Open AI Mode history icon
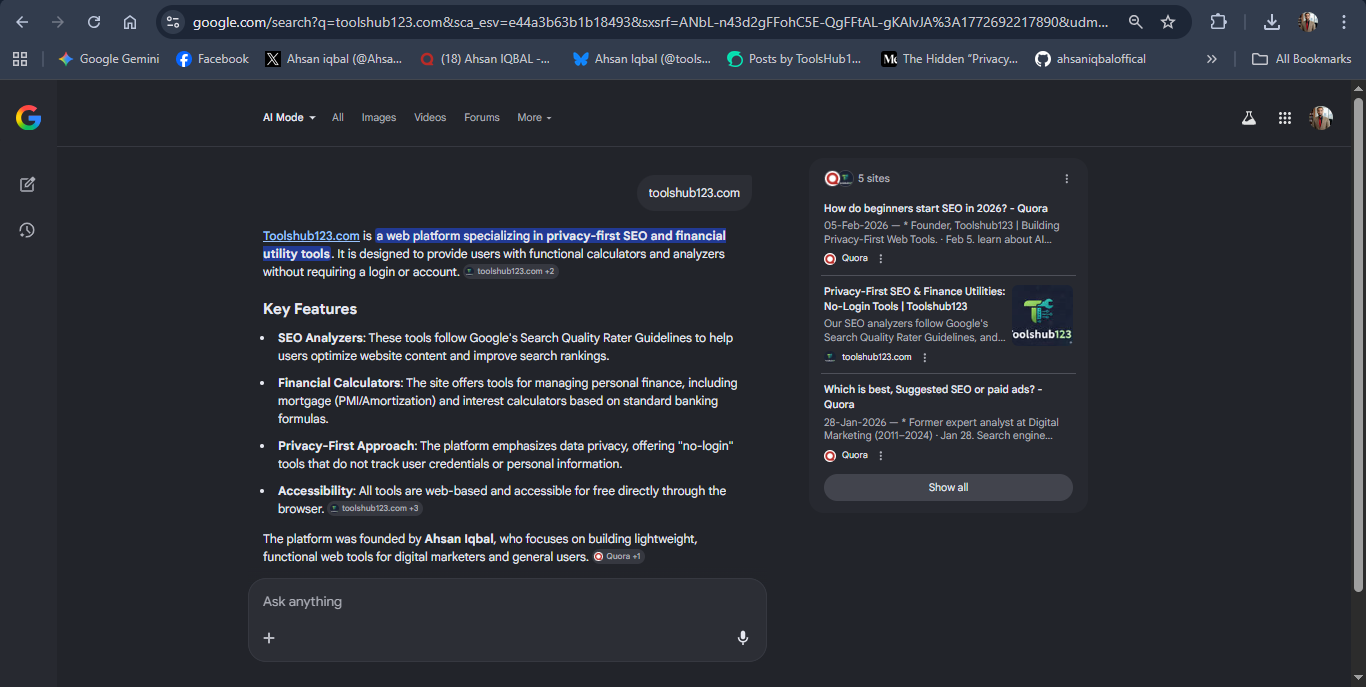 [x=27, y=230]
